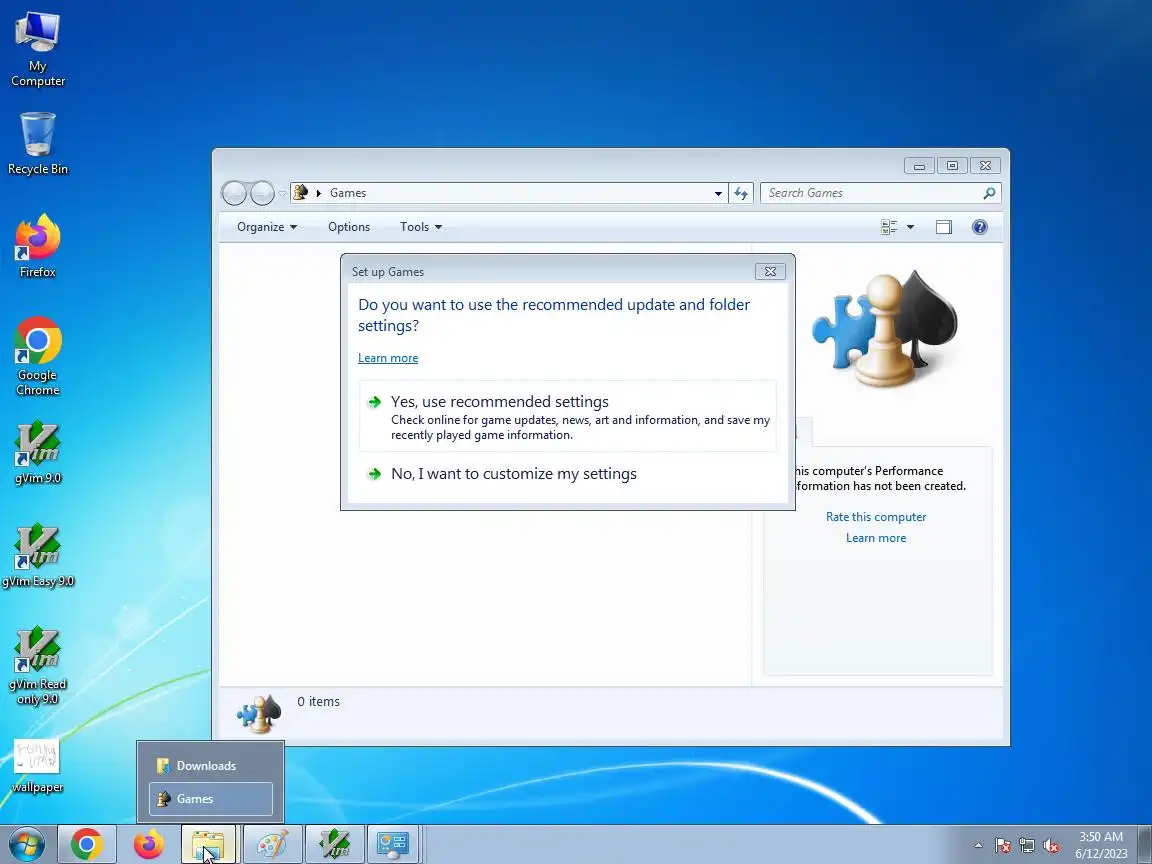The height and width of the screenshot is (864, 1152).
Task: Select the gVim Read only 9.0 shortcut
Action: [x=37, y=665]
